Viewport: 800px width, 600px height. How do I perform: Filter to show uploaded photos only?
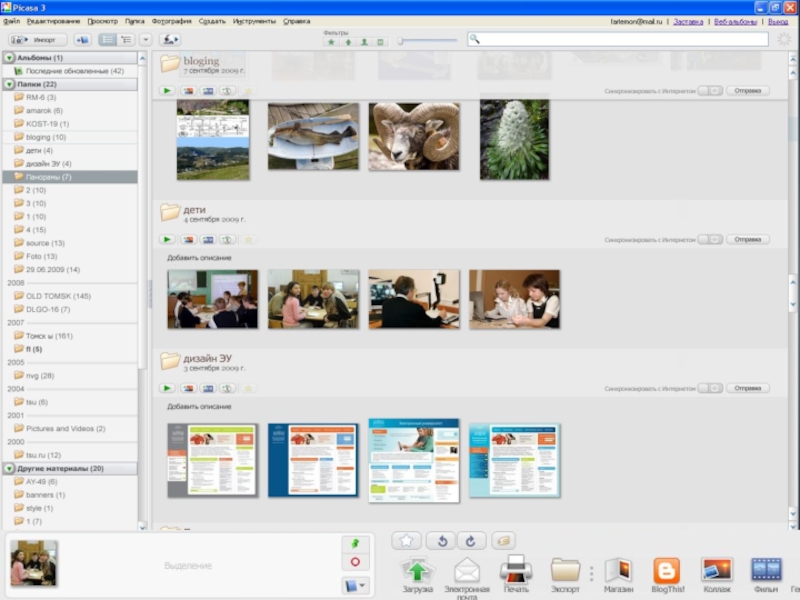(x=348, y=42)
